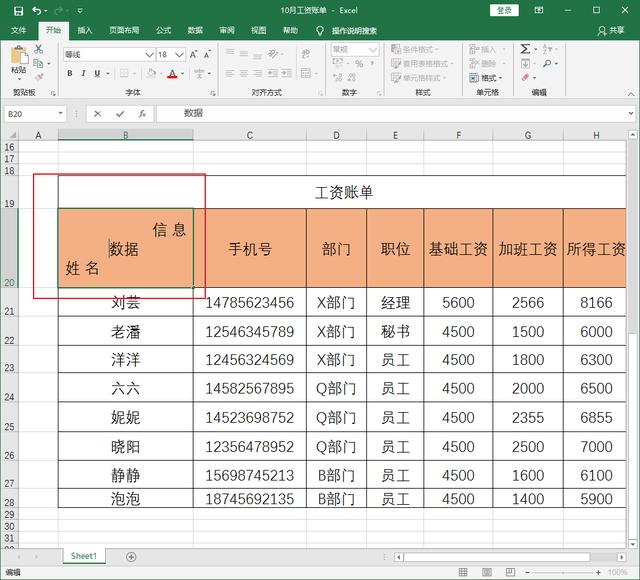Confirm the cell entry with checkmark
Image resolution: width=640 pixels, height=580 pixels.
pos(120,114)
